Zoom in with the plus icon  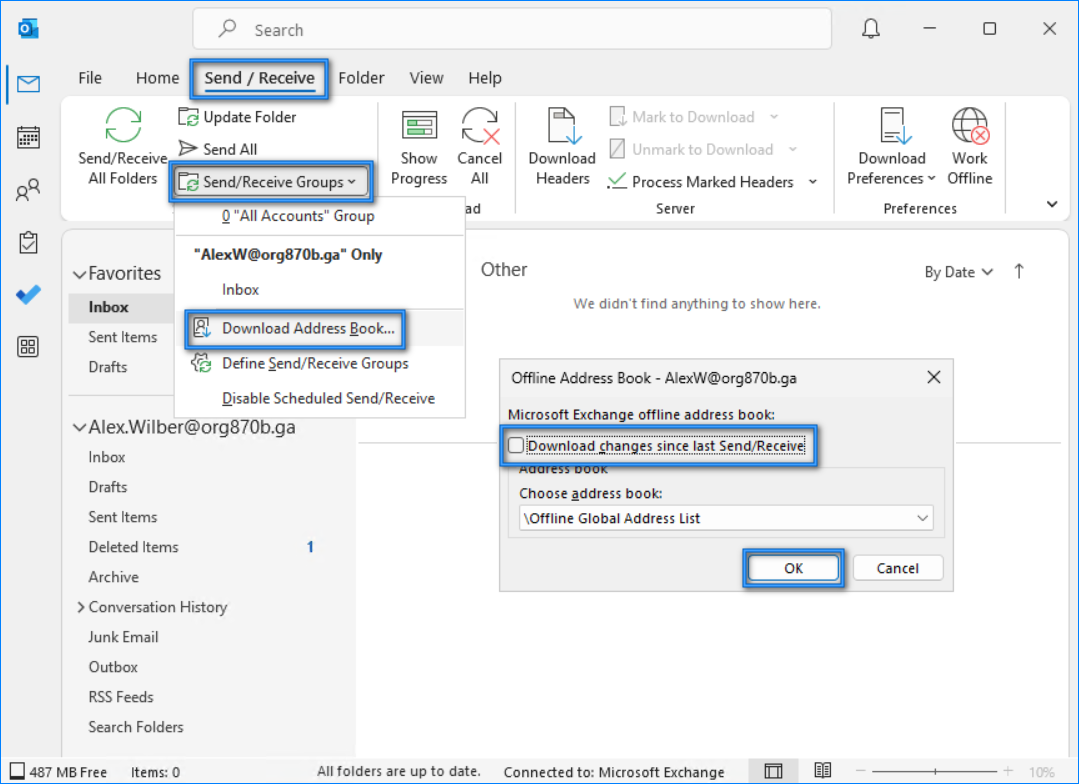(1008, 772)
